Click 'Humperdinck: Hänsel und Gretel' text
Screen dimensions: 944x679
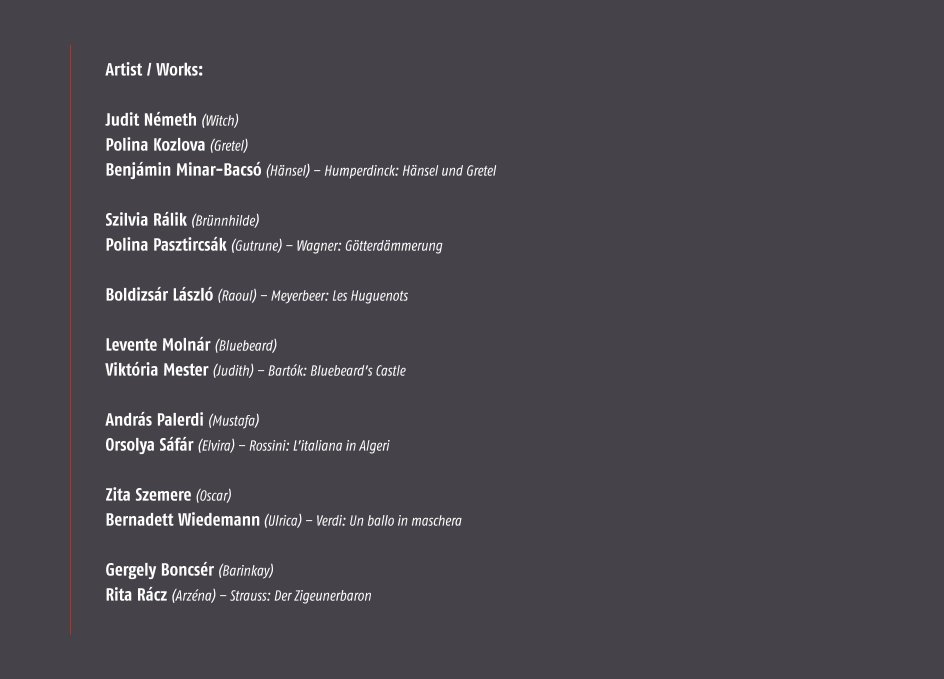tap(410, 171)
